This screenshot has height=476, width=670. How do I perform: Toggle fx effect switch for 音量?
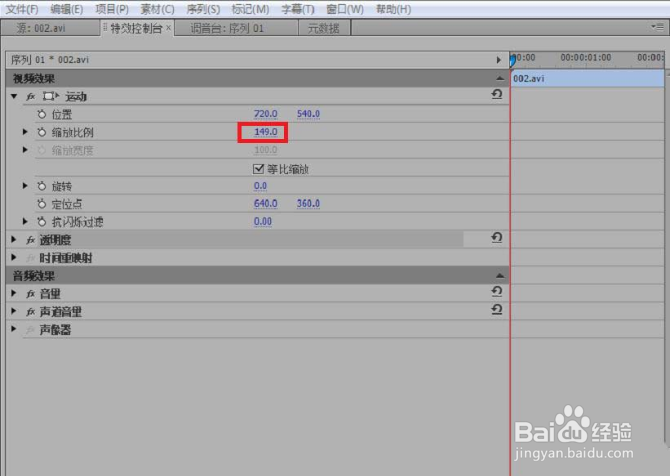[x=30, y=294]
